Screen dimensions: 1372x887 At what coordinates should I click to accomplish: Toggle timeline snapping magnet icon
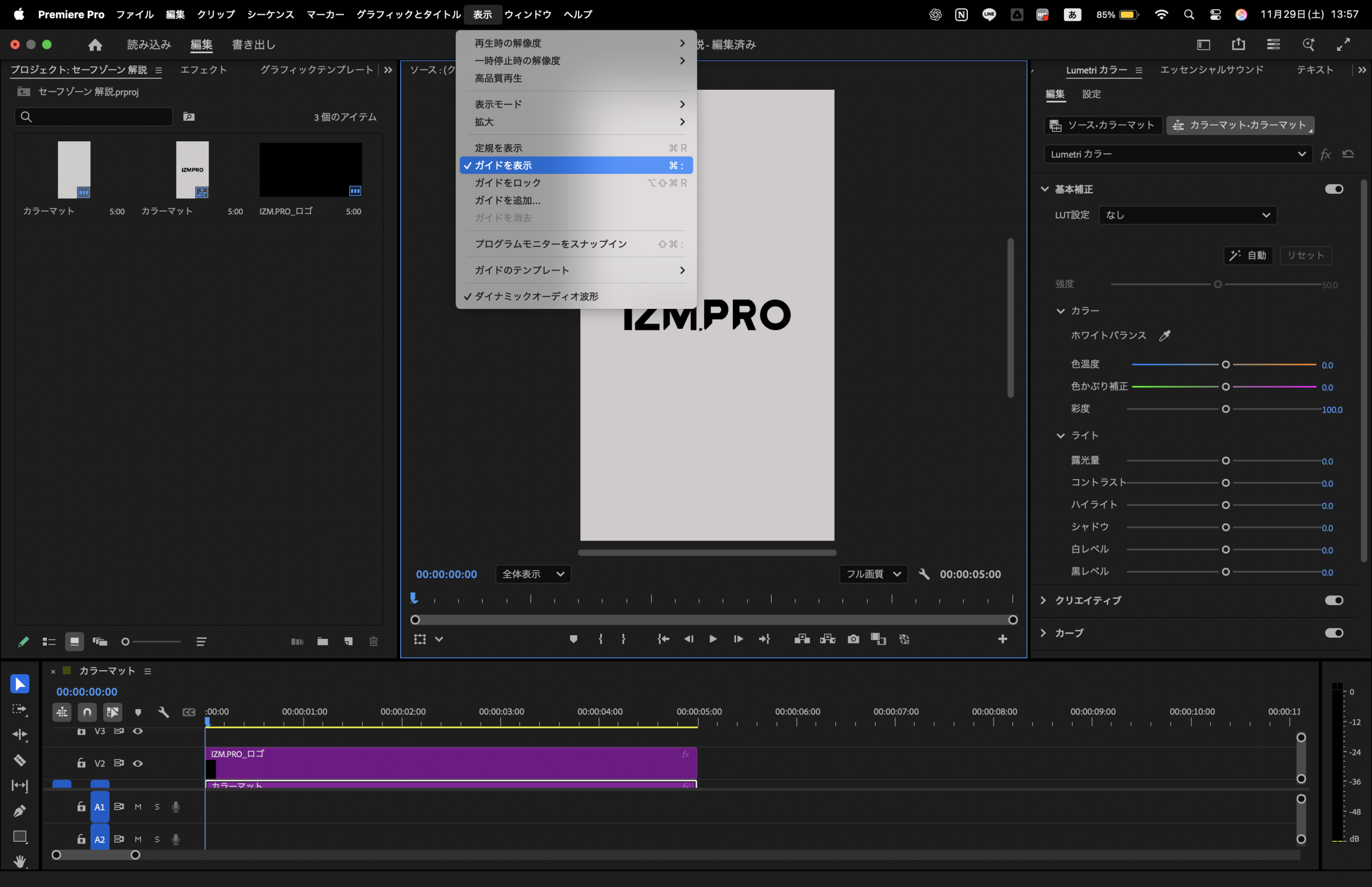(87, 713)
